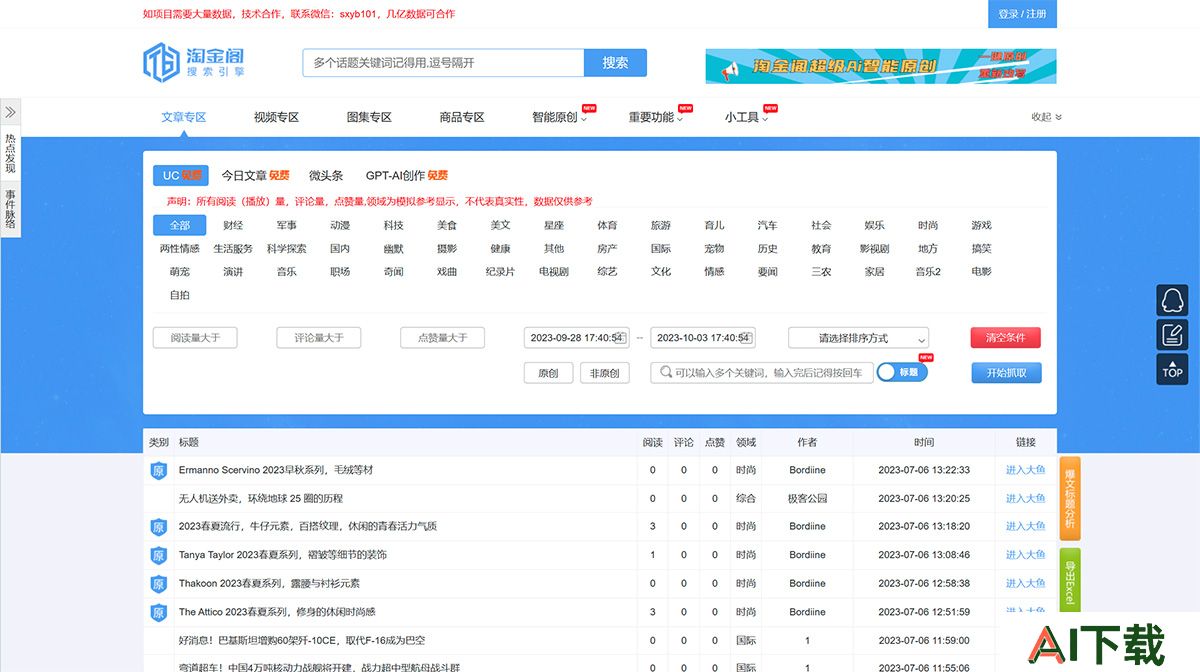Open 进入大鱼 link for 无人机送外卖 row
This screenshot has height=672, width=1200.
pos(1025,498)
